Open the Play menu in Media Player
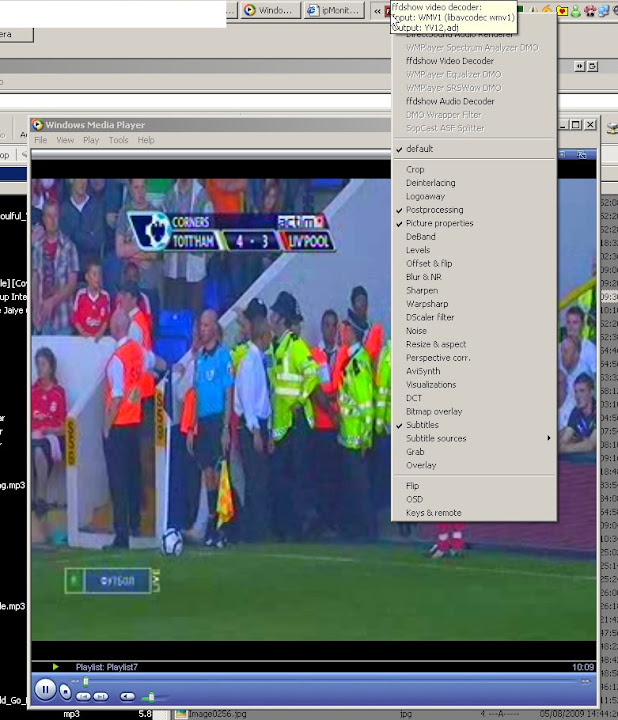Viewport: 618px width, 720px height. tap(91, 140)
